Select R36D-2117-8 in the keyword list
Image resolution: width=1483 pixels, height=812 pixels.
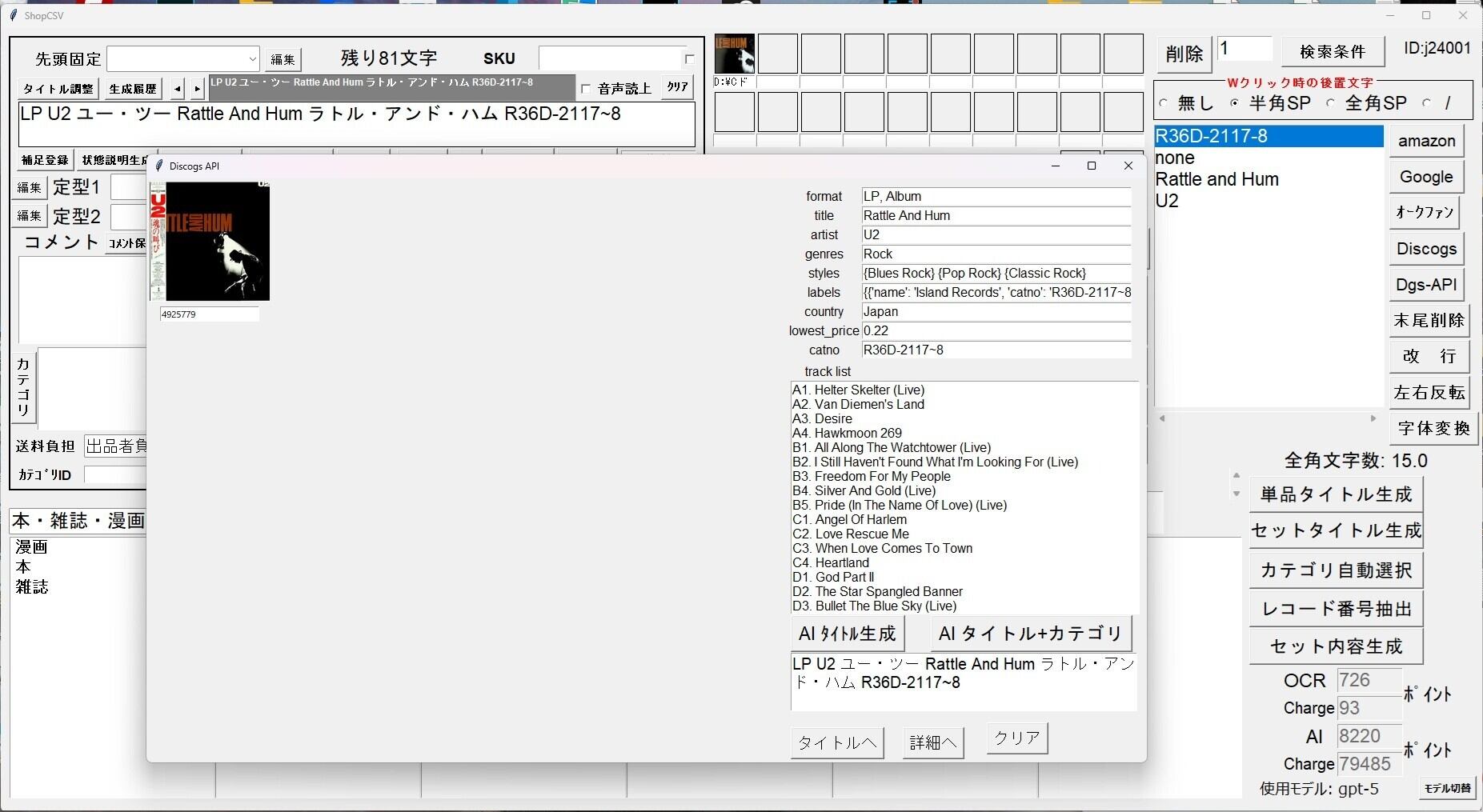coord(1268,137)
